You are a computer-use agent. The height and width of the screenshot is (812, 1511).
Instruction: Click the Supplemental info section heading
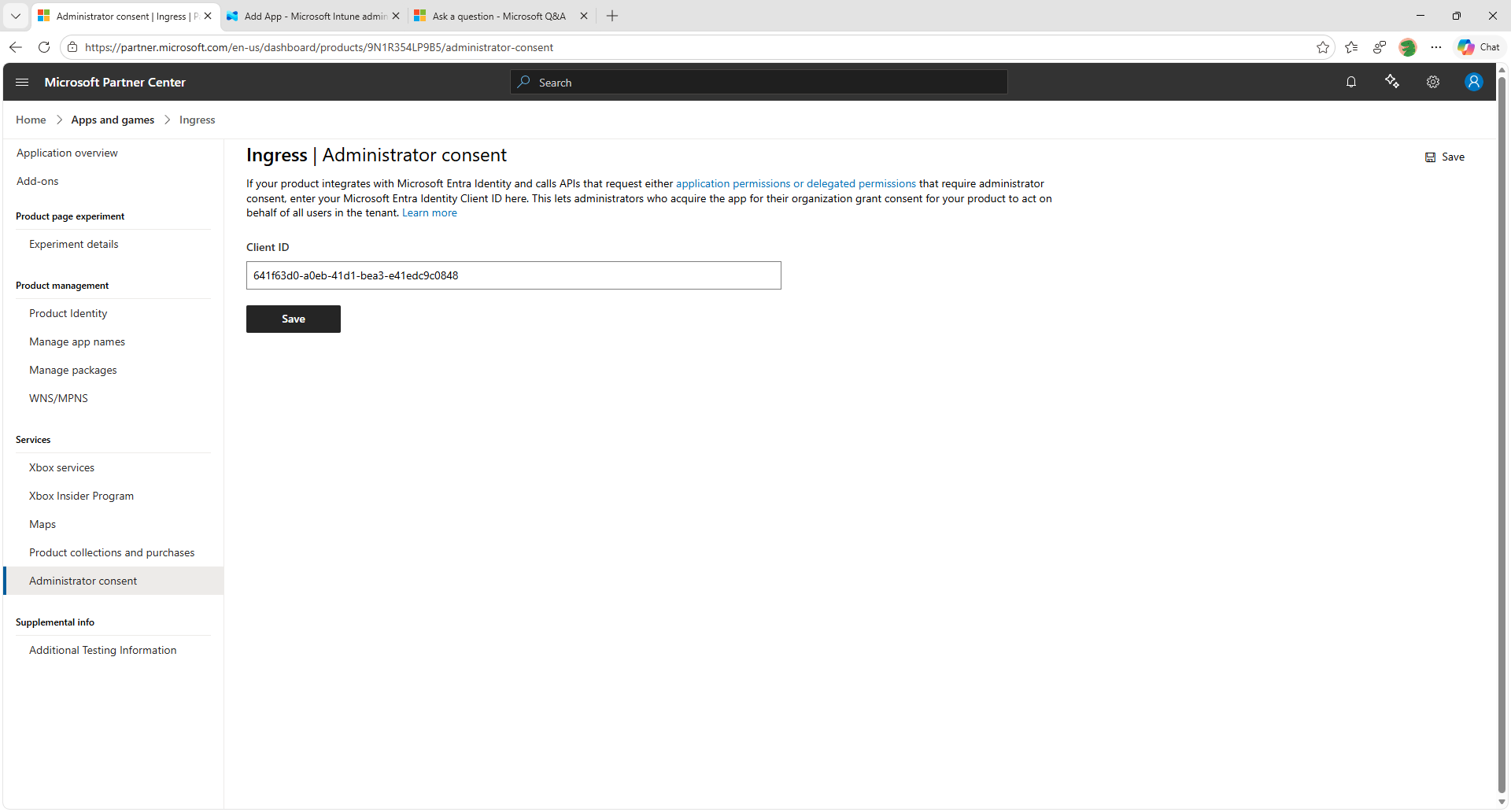55,622
